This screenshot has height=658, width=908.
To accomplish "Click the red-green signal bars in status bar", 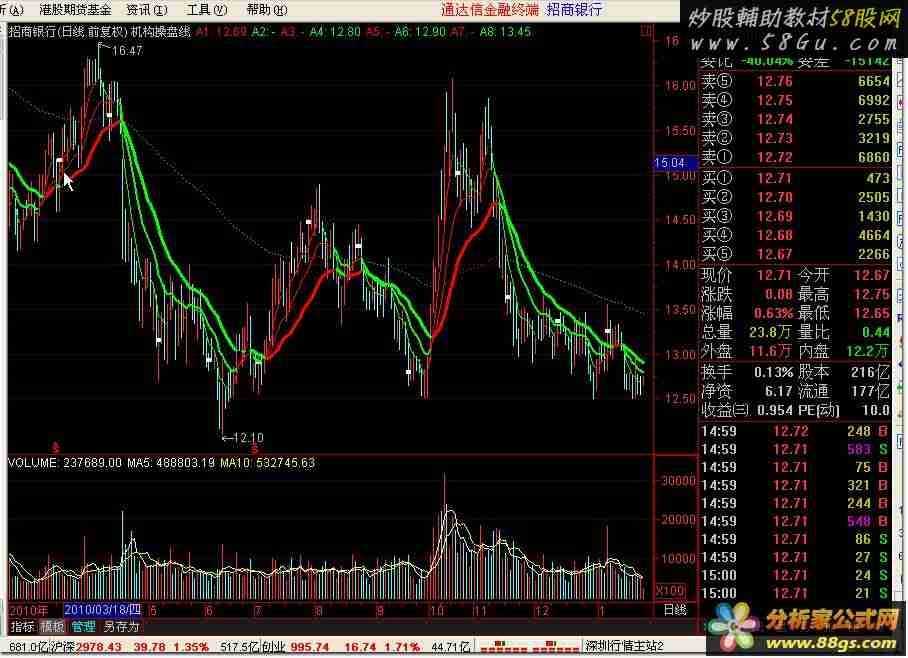I will click(x=527, y=646).
